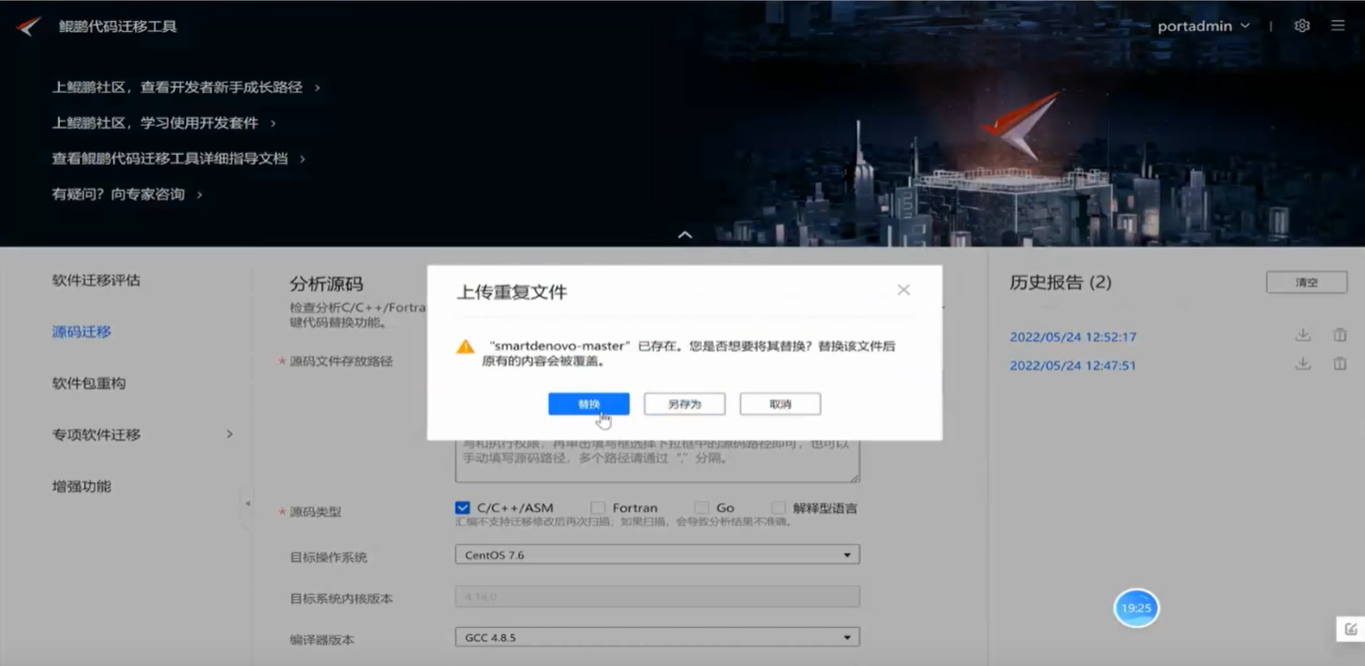Viewport: 1365px width, 666px height.
Task: Open link 上鲲鹏社区，学习使用开发套件
Action: pyautogui.click(x=155, y=123)
